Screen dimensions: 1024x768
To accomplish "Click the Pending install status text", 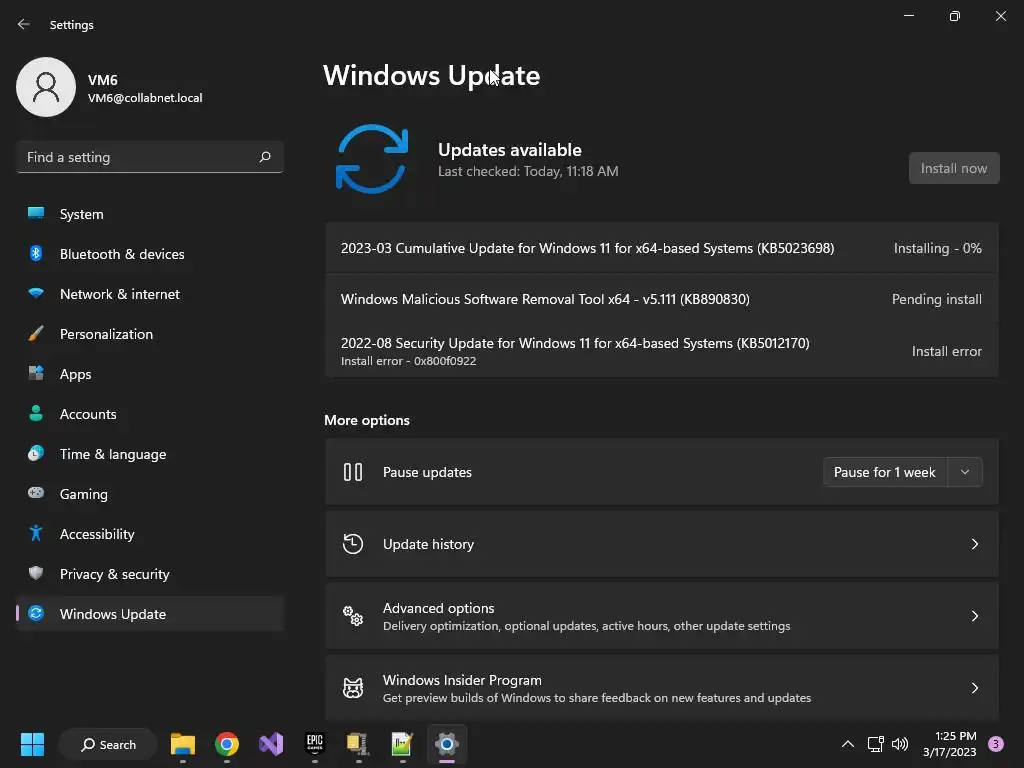I will pos(936,299).
